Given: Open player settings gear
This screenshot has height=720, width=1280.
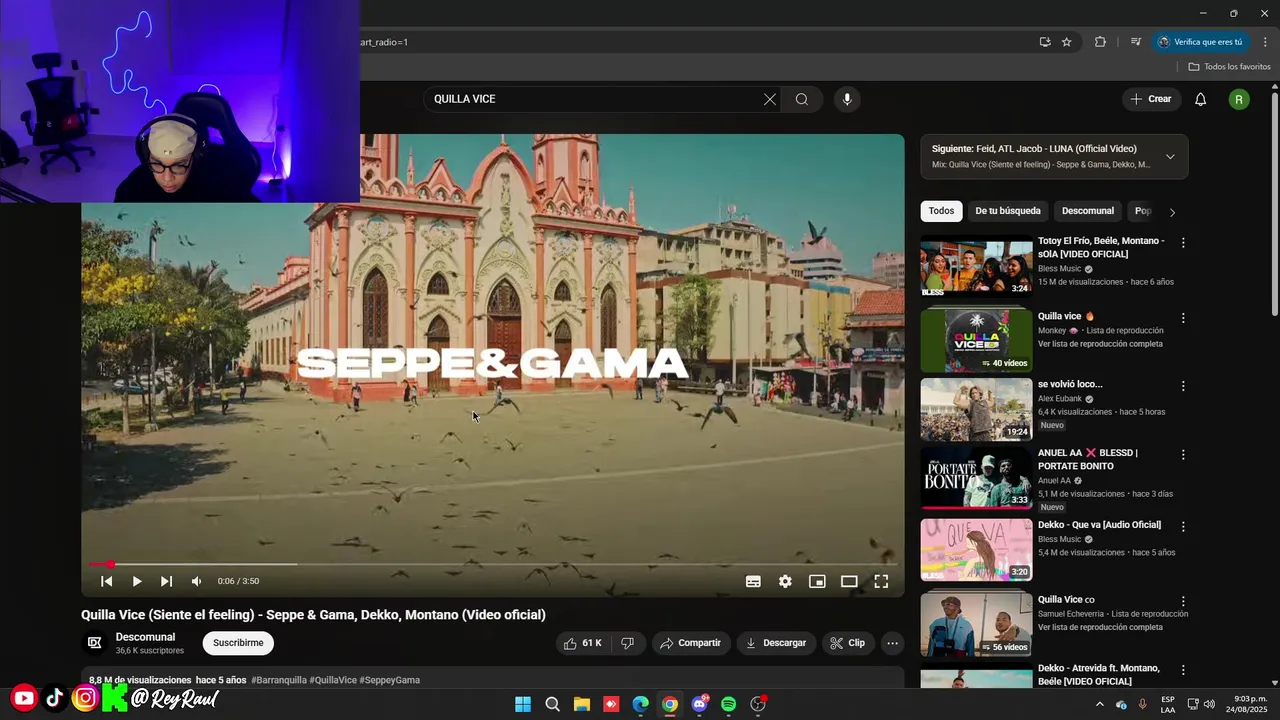Looking at the screenshot, I should tap(785, 581).
